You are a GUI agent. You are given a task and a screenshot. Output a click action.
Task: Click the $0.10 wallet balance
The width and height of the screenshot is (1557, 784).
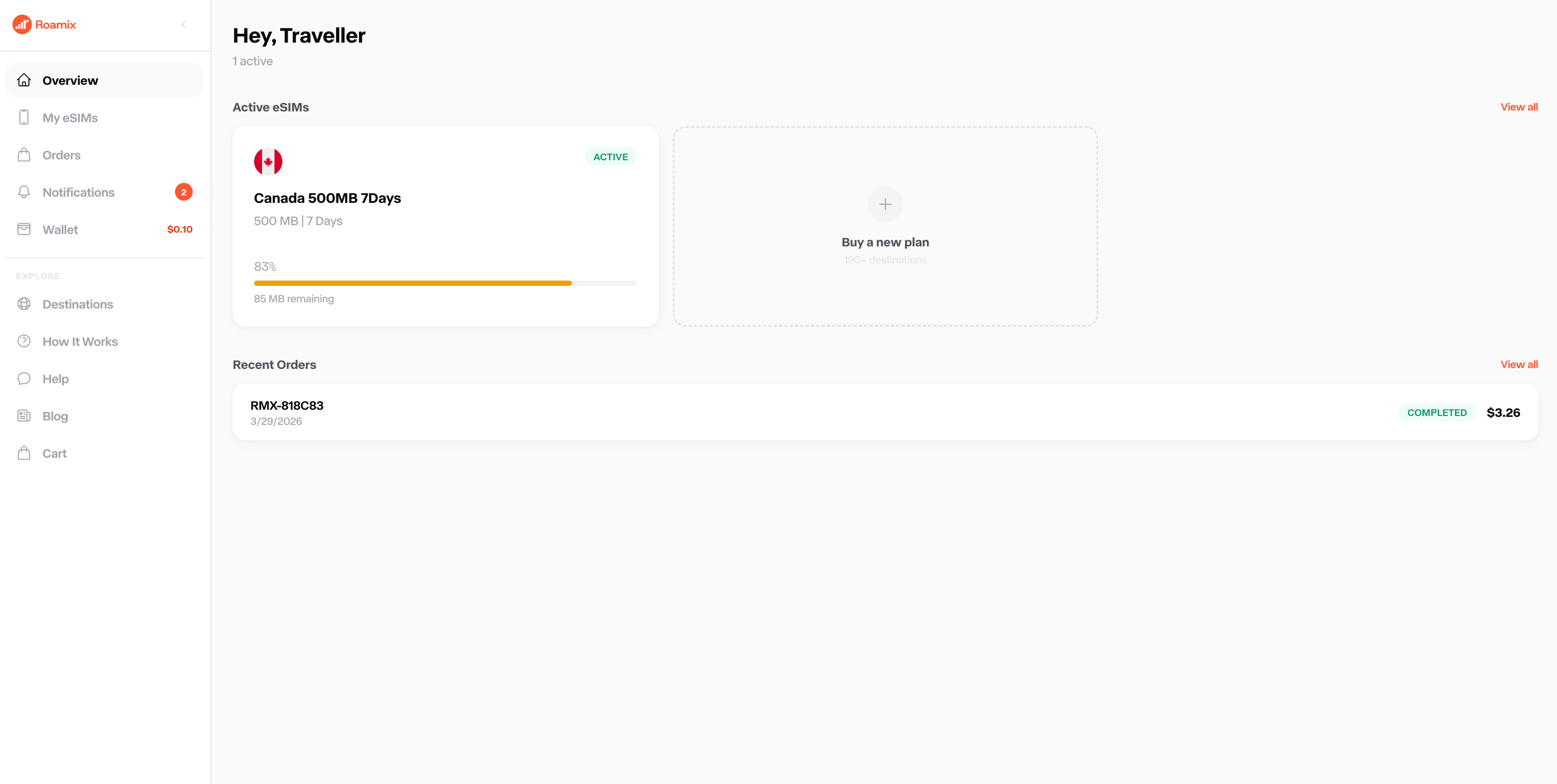pos(179,230)
